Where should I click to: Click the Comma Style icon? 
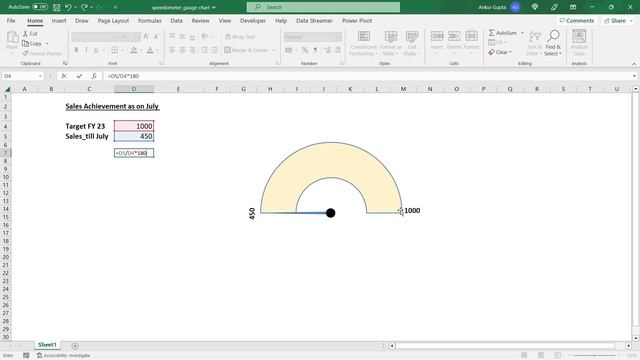(x=315, y=50)
